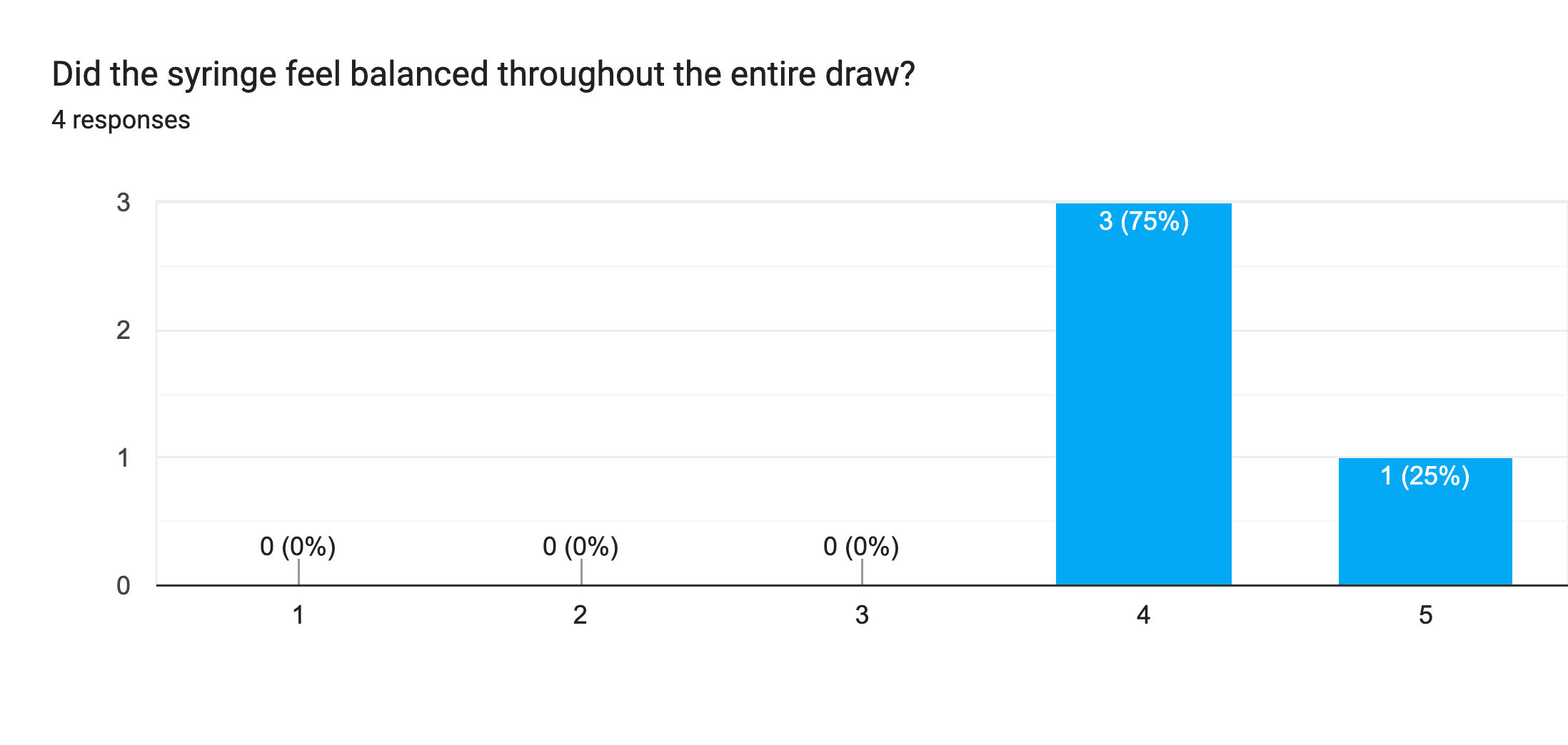Viewport: 1568px width, 745px height.
Task: Click the x-axis label 4
Action: pyautogui.click(x=1143, y=614)
